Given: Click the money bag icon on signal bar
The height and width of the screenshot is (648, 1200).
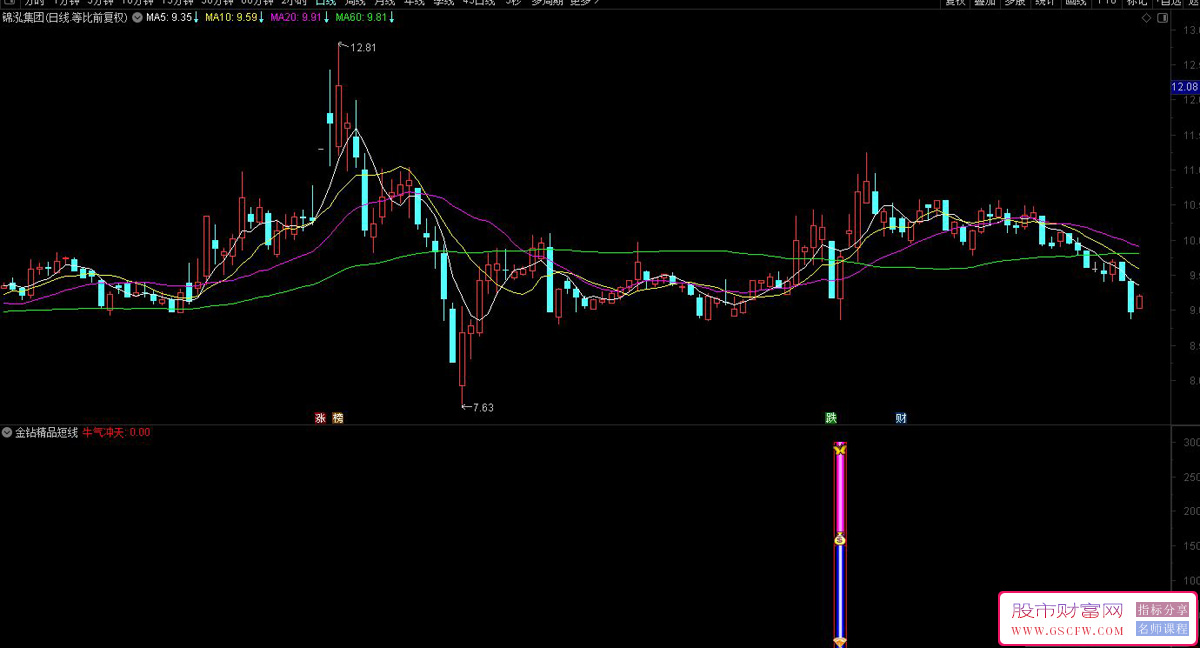Looking at the screenshot, I should coord(840,540).
